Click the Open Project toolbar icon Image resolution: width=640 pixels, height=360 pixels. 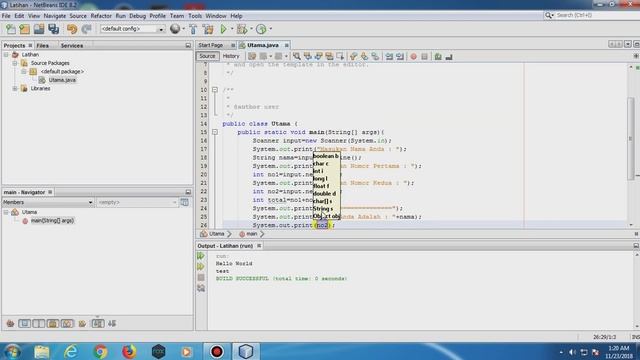tap(39, 29)
